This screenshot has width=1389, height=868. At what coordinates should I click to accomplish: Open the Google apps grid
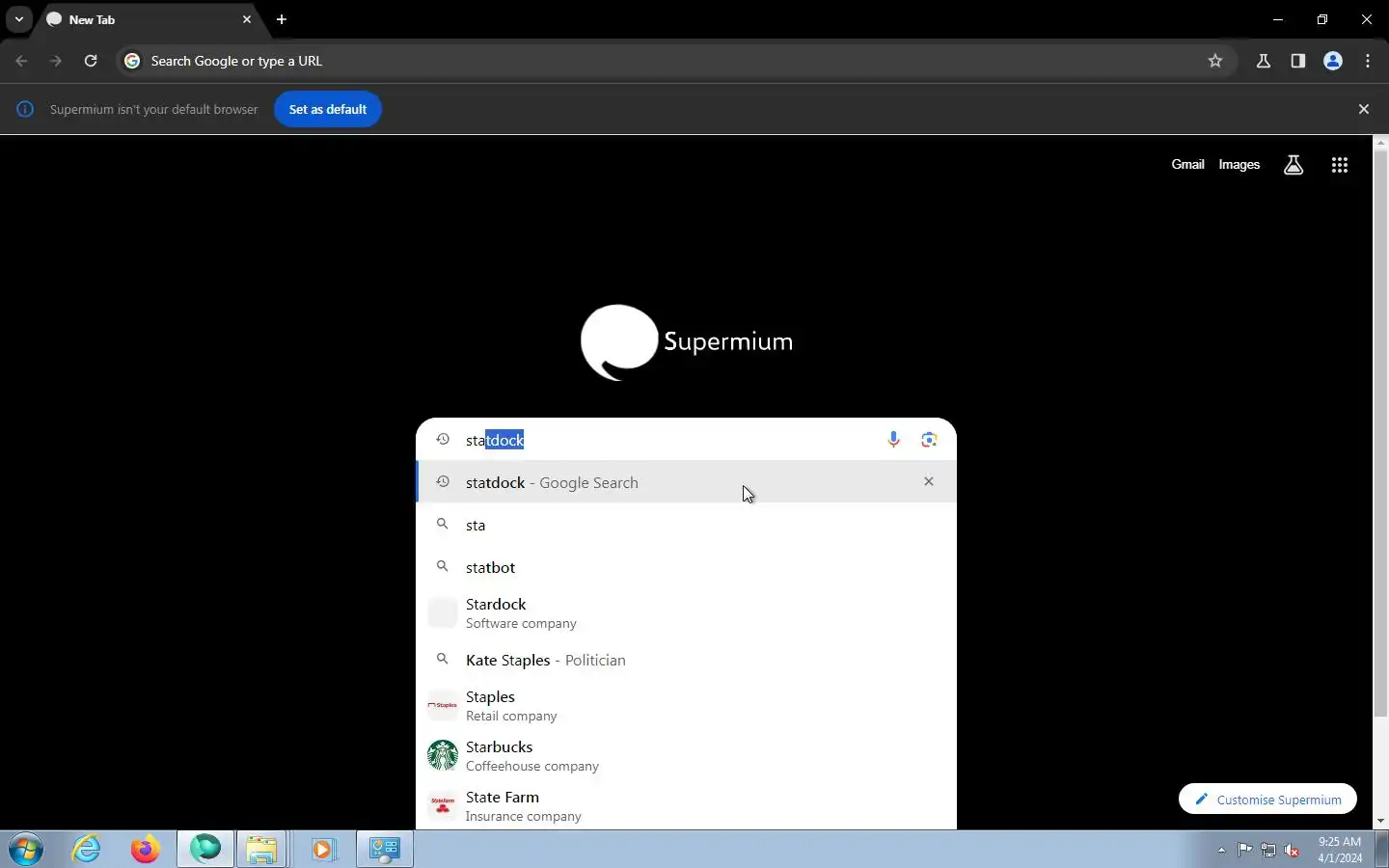[x=1340, y=165]
